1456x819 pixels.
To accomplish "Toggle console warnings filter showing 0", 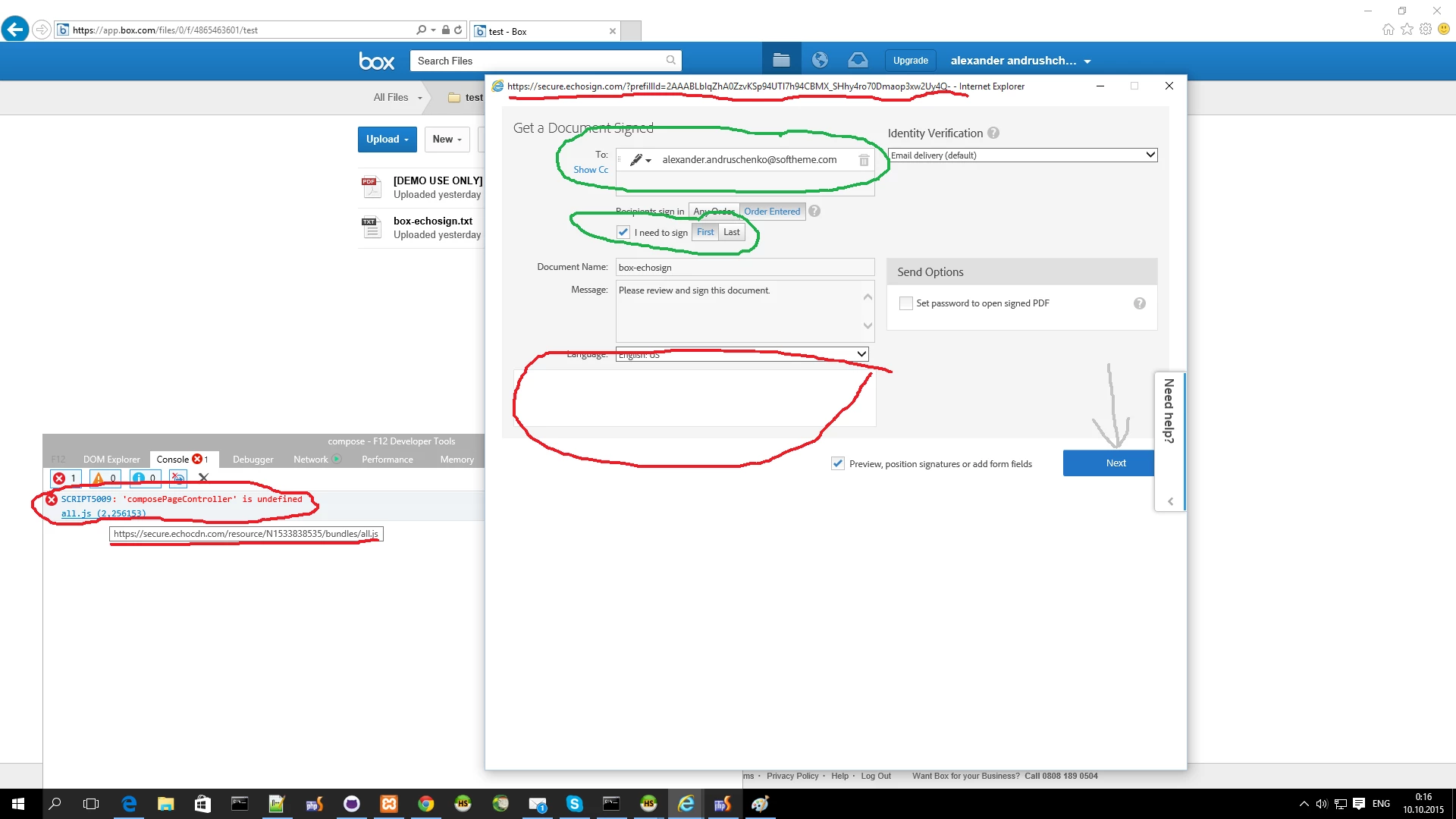I will coord(105,478).
